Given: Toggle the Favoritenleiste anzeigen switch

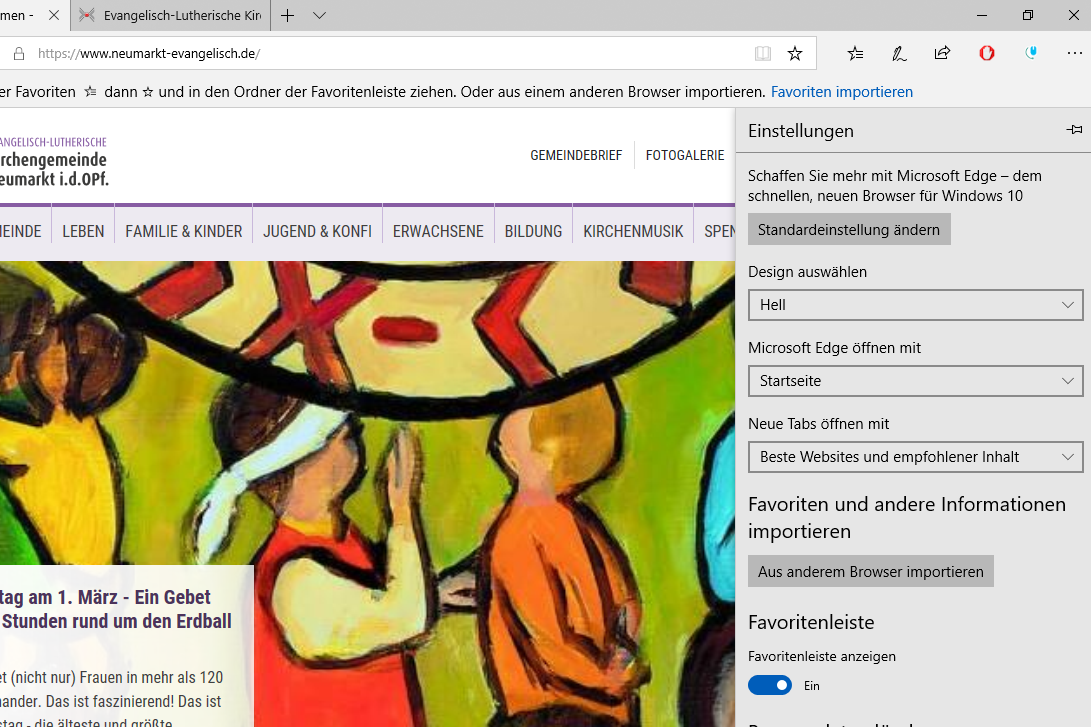Looking at the screenshot, I should pyautogui.click(x=770, y=685).
